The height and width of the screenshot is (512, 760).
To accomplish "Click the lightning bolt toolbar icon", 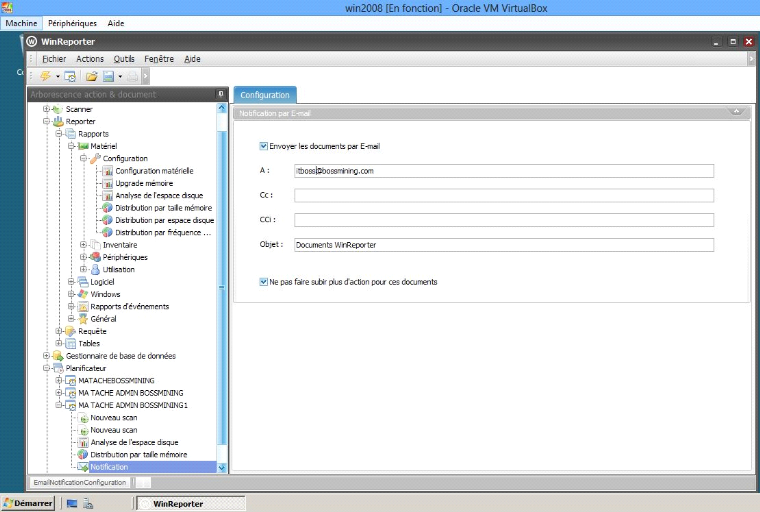I will pos(45,76).
